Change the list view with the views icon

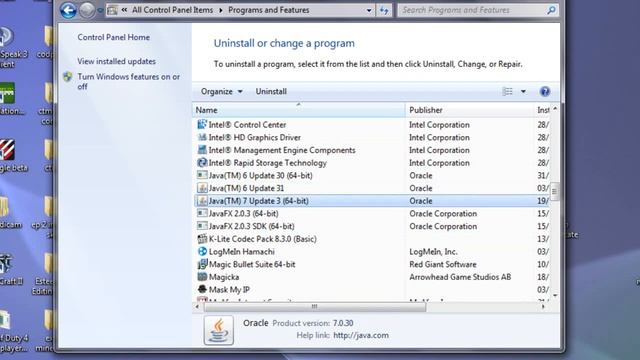507,91
